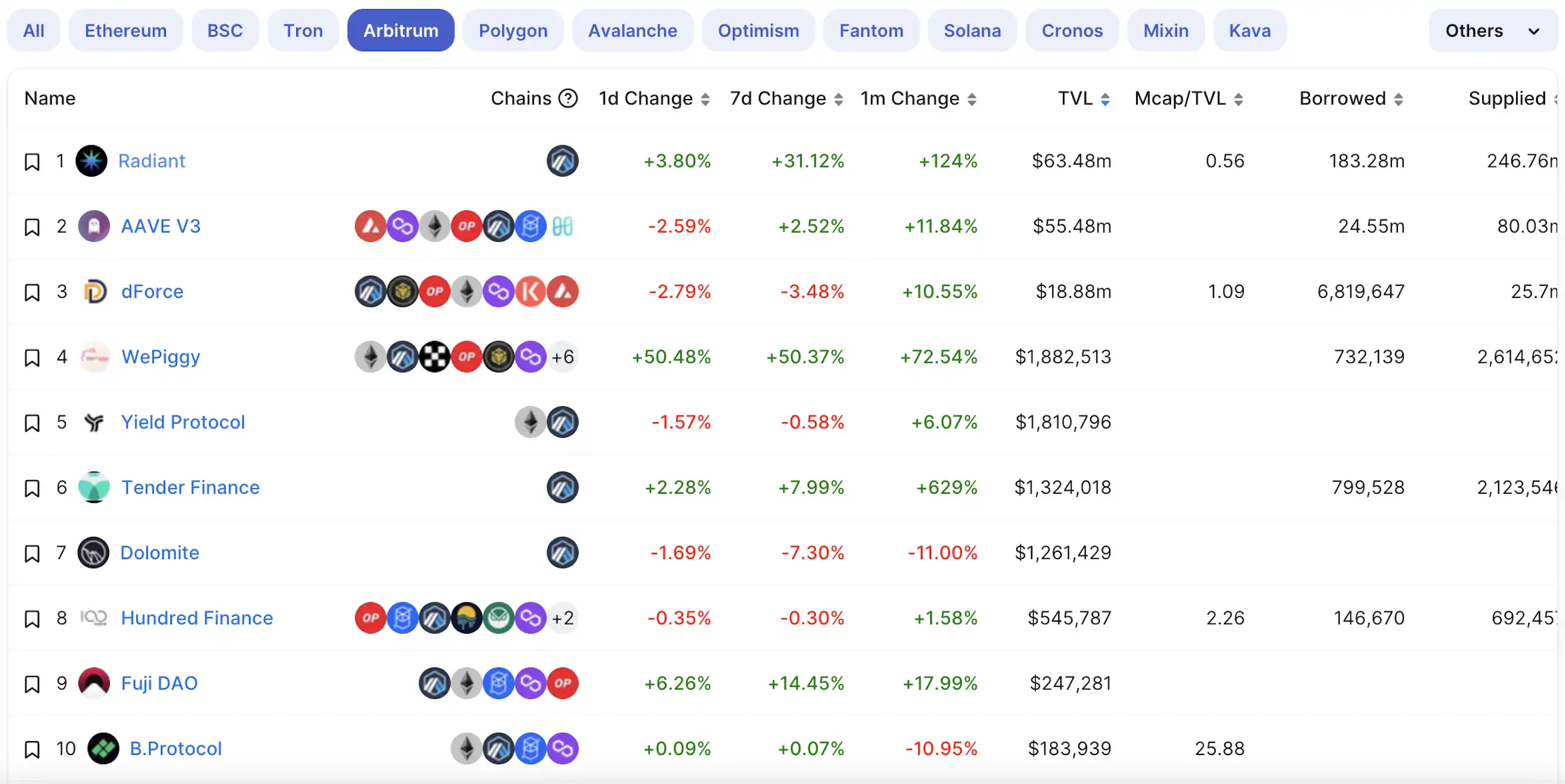Click the Yield Protocol logo icon
The height and width of the screenshot is (784, 1565).
94,422
